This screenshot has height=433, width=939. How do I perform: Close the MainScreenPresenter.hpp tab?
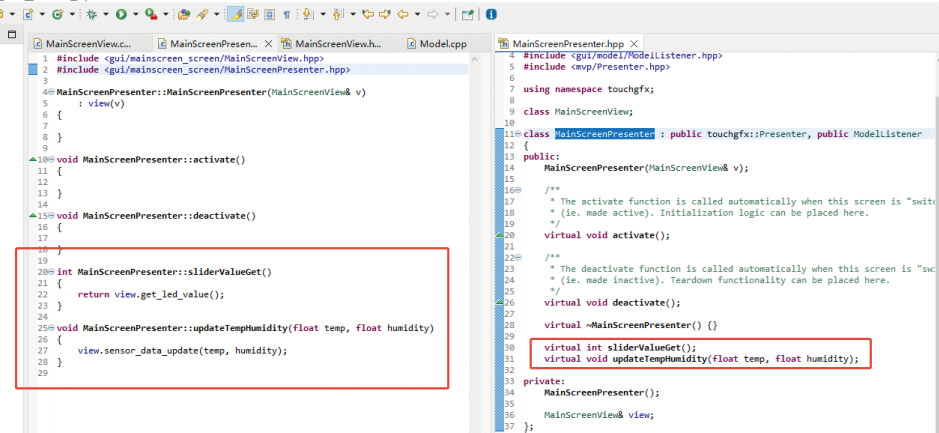634,44
